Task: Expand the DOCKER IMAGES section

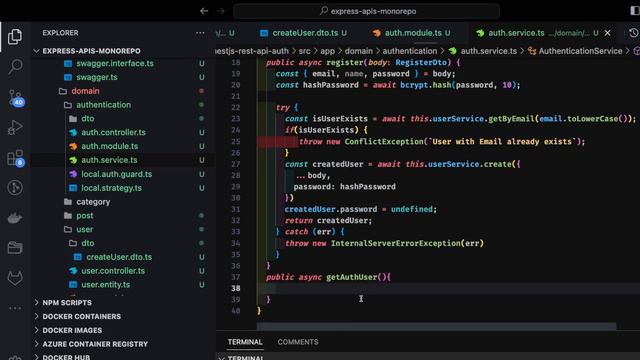Action: [x=72, y=331]
